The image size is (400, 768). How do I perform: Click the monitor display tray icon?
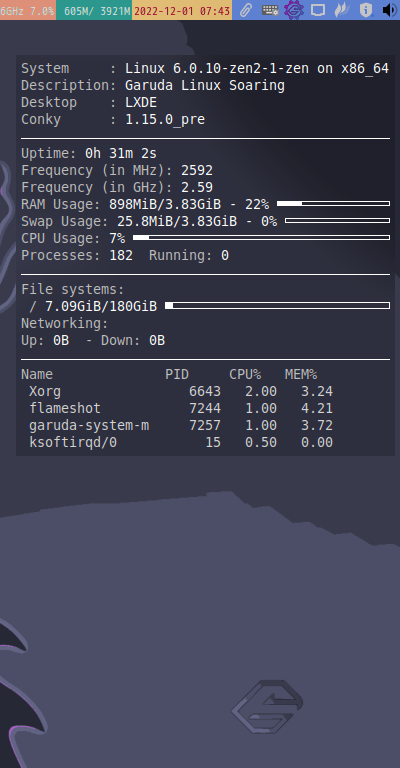point(318,10)
